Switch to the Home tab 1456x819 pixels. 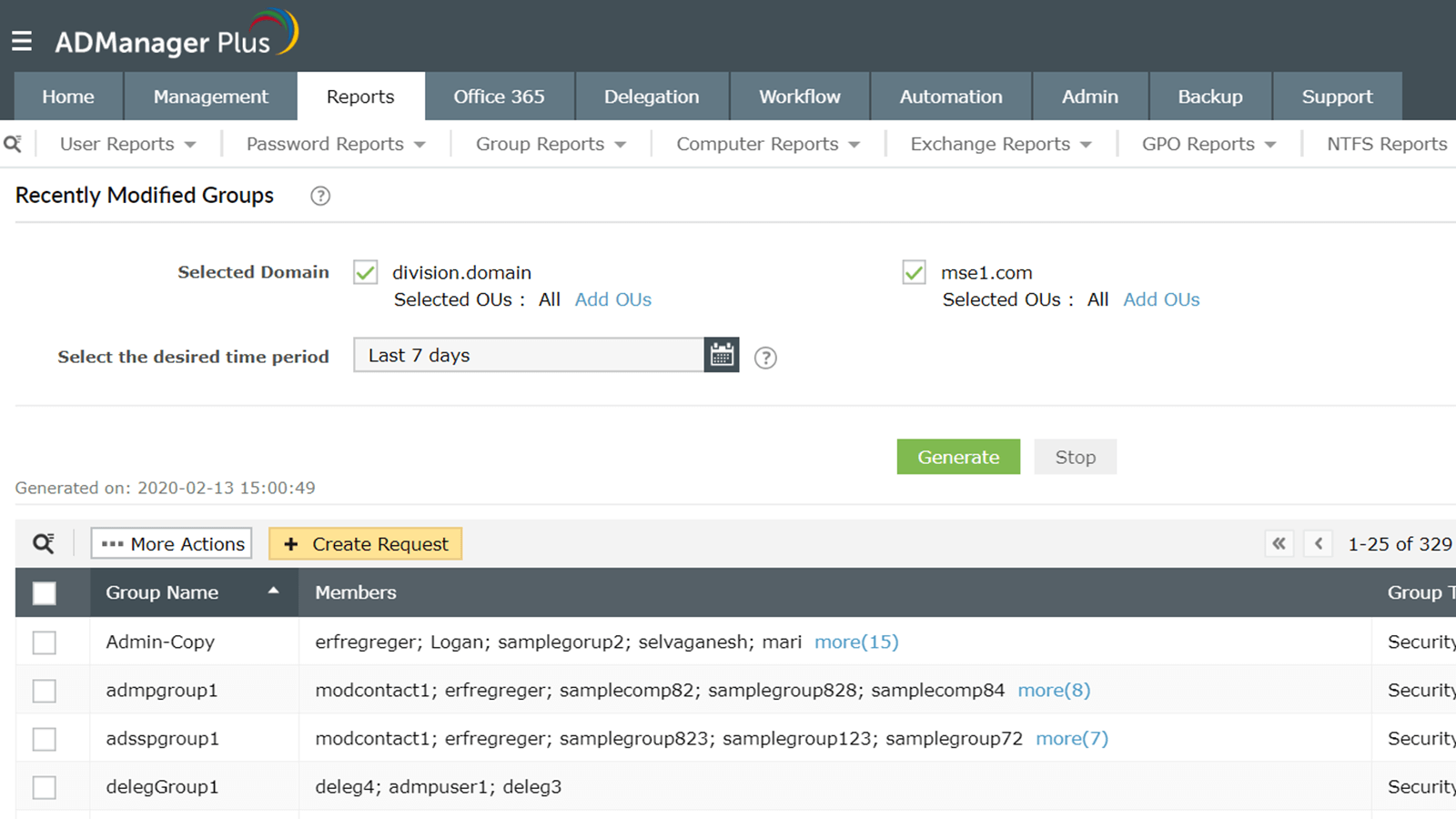[x=68, y=96]
